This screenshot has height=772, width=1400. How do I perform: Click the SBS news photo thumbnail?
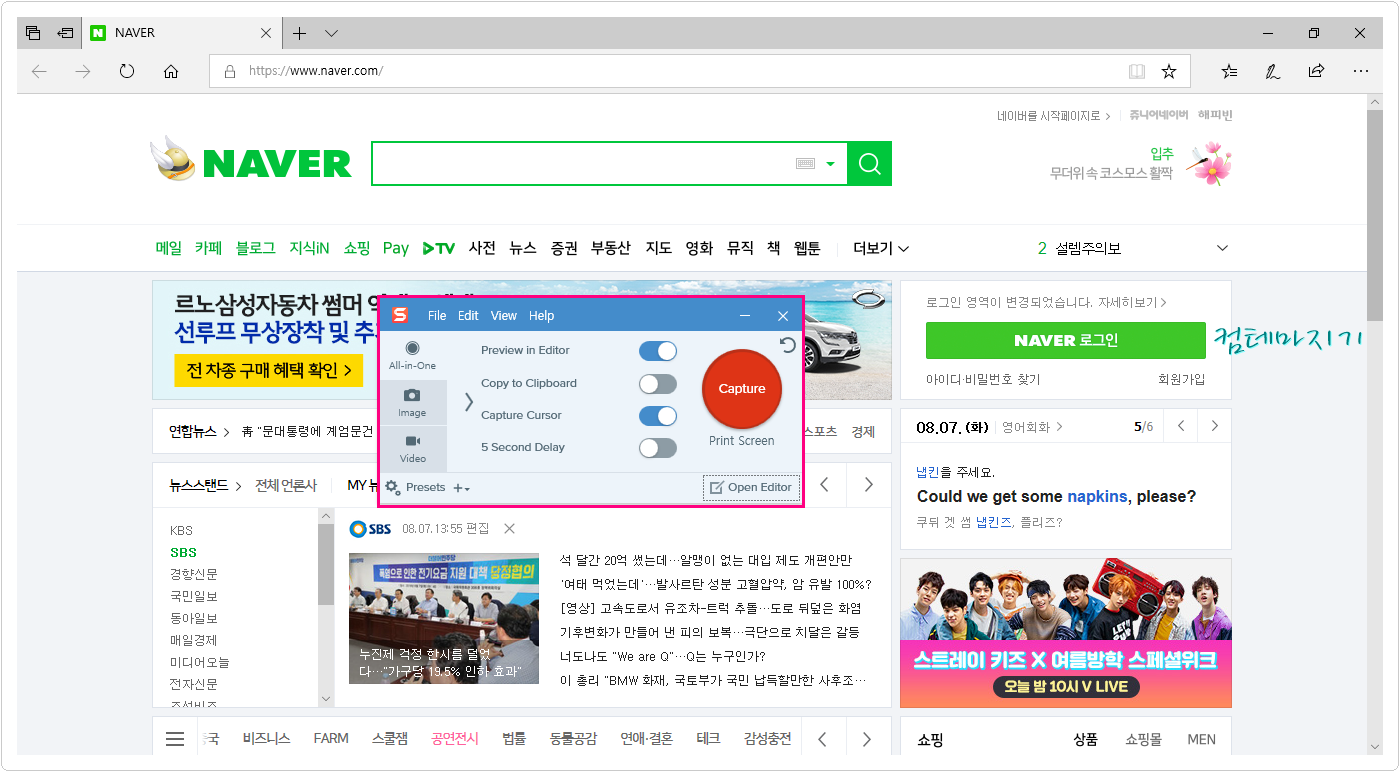tap(444, 618)
